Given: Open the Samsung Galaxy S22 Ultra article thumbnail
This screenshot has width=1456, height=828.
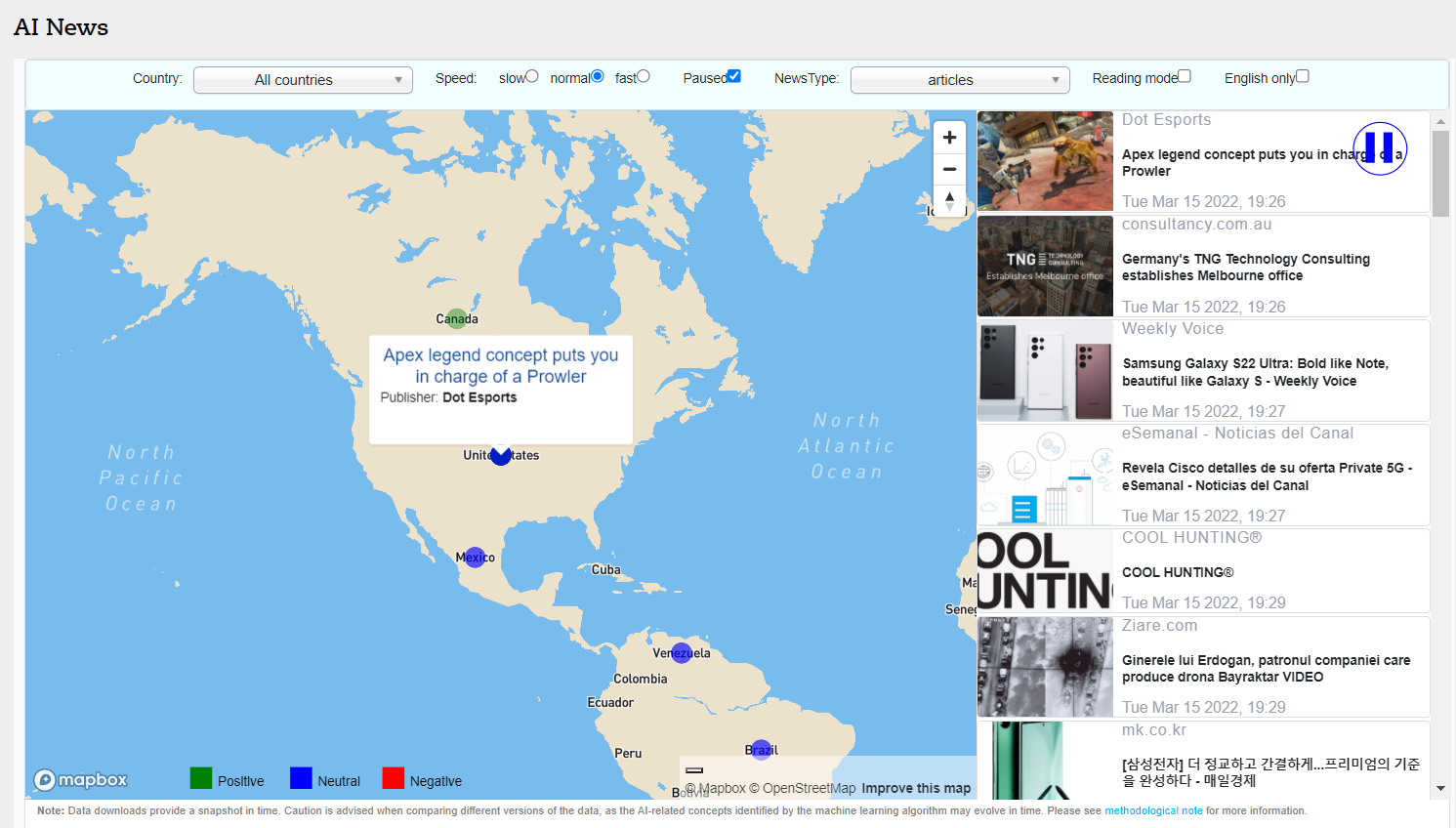Looking at the screenshot, I should [x=1045, y=371].
